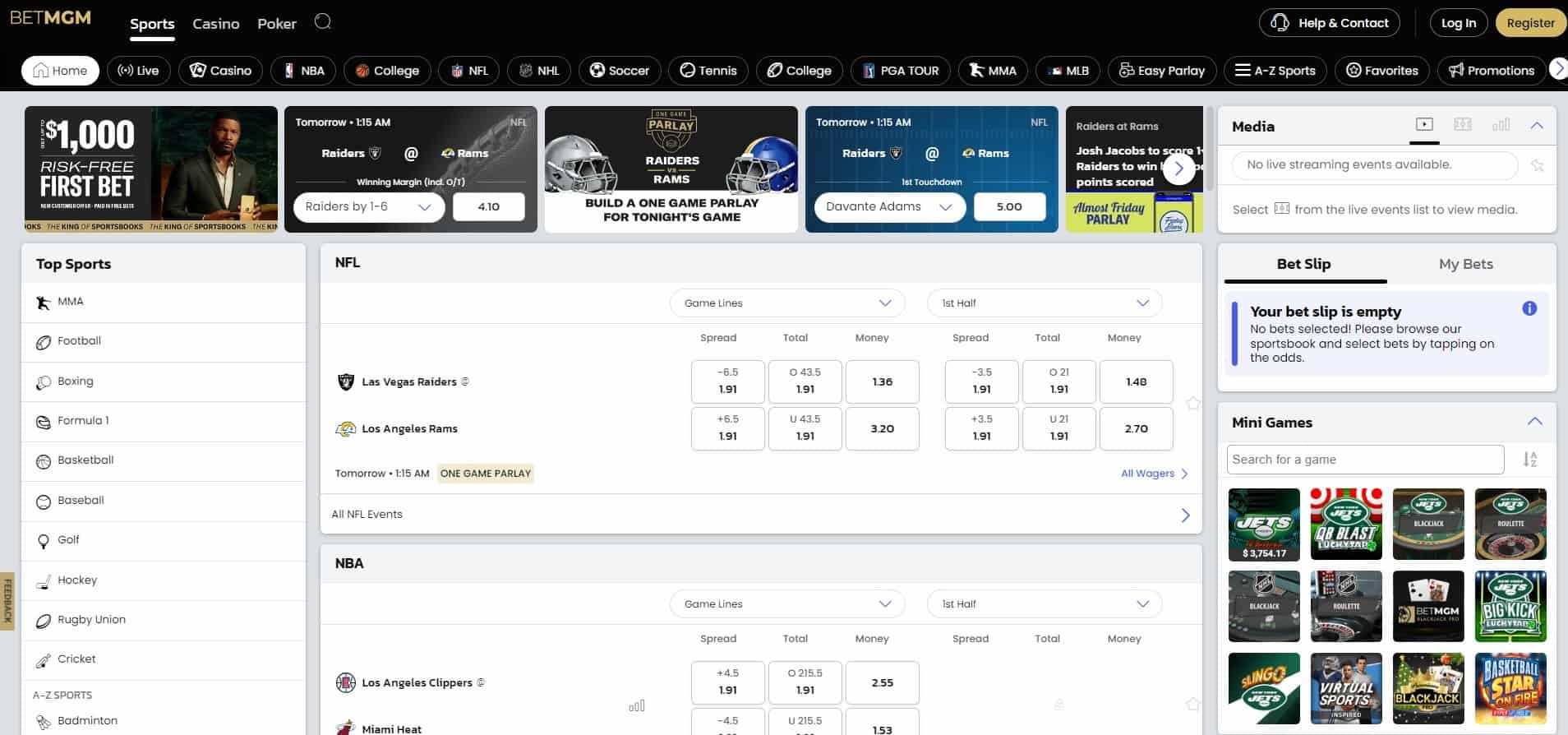Open the NHL nav pill
This screenshot has width=1568, height=735.
coord(539,71)
